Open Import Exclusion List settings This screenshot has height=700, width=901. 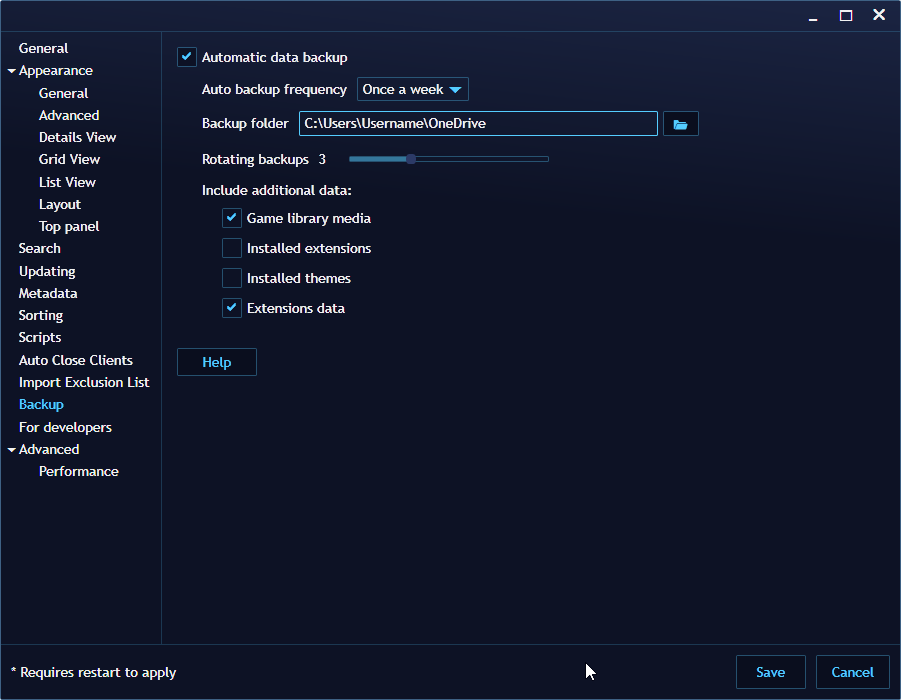(x=84, y=383)
